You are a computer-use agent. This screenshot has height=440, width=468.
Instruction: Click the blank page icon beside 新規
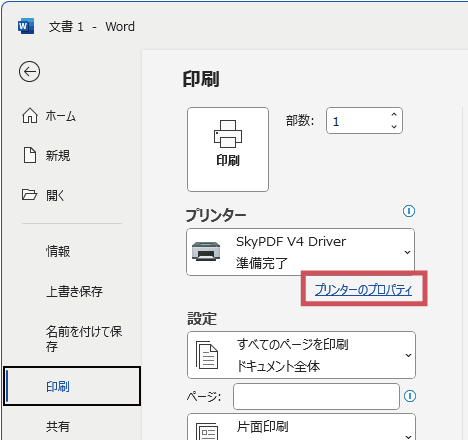pos(30,155)
